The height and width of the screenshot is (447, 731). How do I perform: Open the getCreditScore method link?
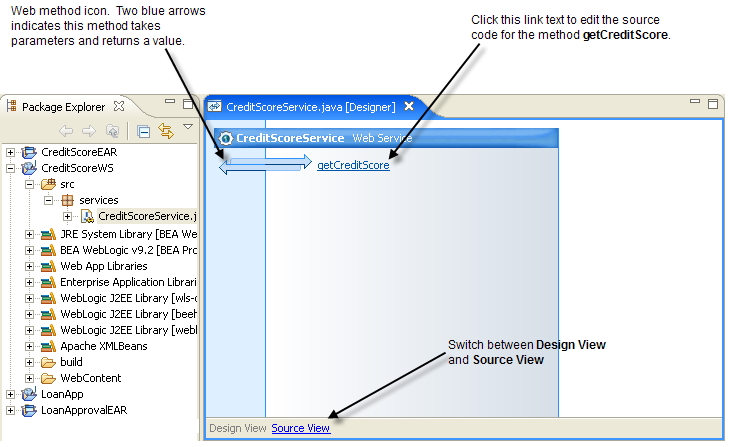[353, 165]
